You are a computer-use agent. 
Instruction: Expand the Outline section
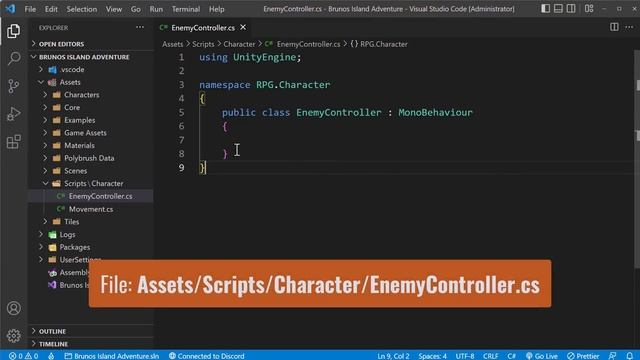click(91, 331)
